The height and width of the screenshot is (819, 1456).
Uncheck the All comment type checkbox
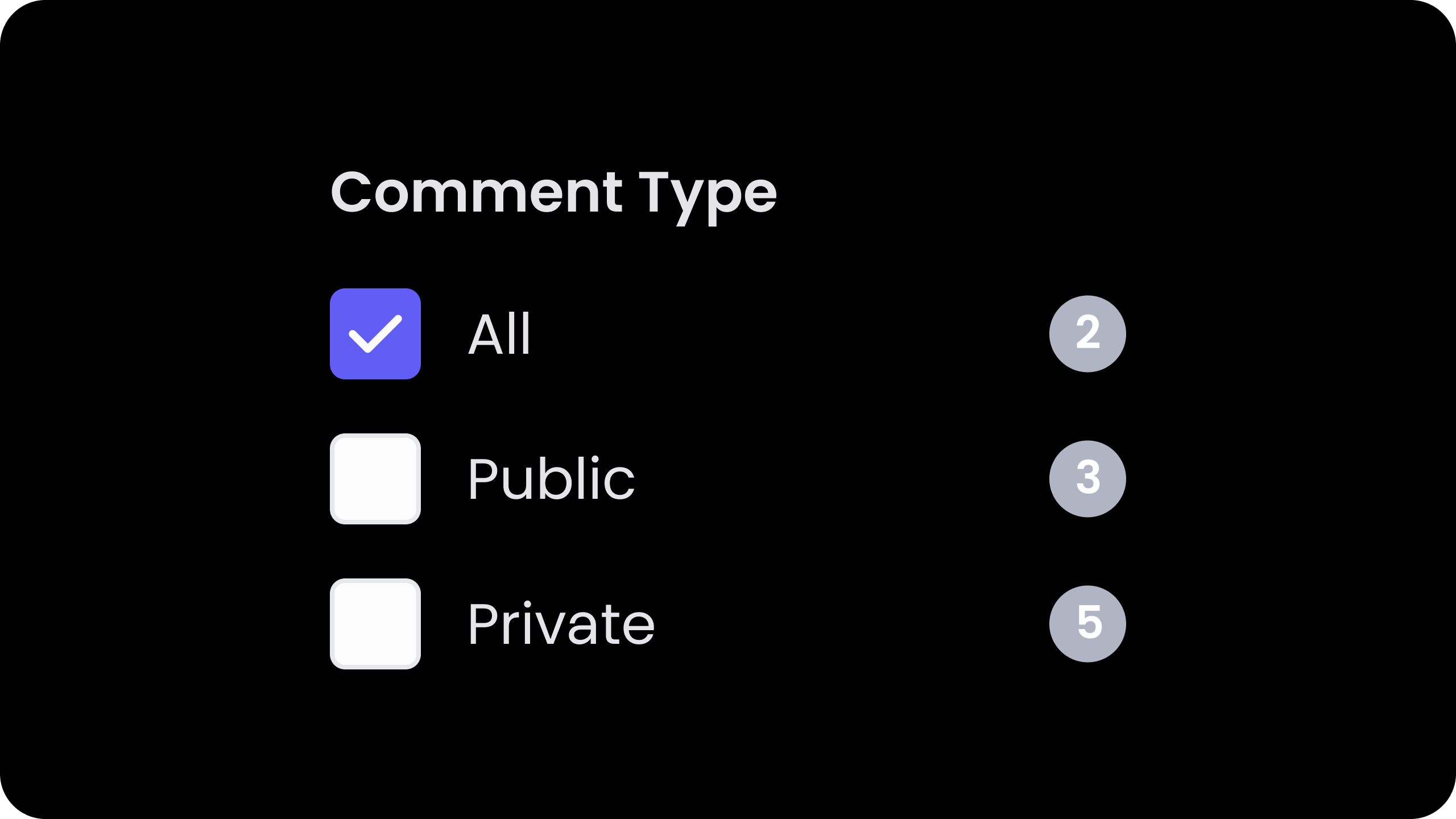coord(375,334)
